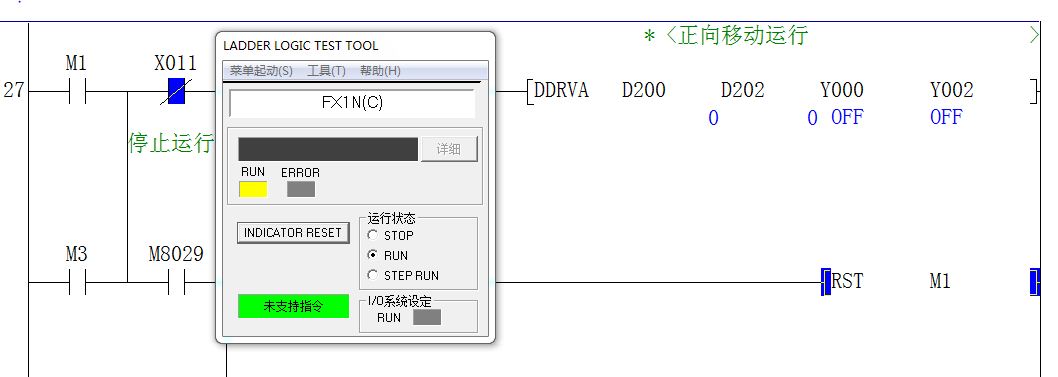Select the DDRVA instruction in the ladder
The height and width of the screenshot is (377, 1058).
[x=561, y=90]
